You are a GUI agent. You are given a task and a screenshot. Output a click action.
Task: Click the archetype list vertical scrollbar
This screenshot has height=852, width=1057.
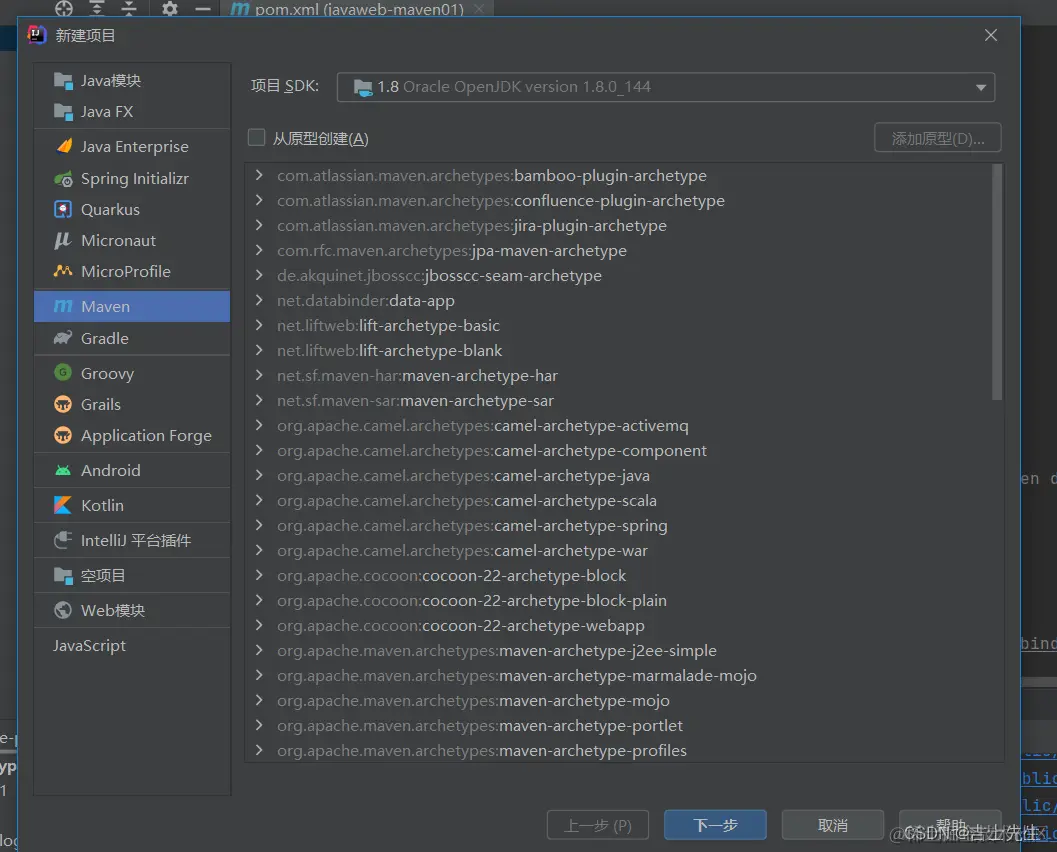(x=997, y=283)
